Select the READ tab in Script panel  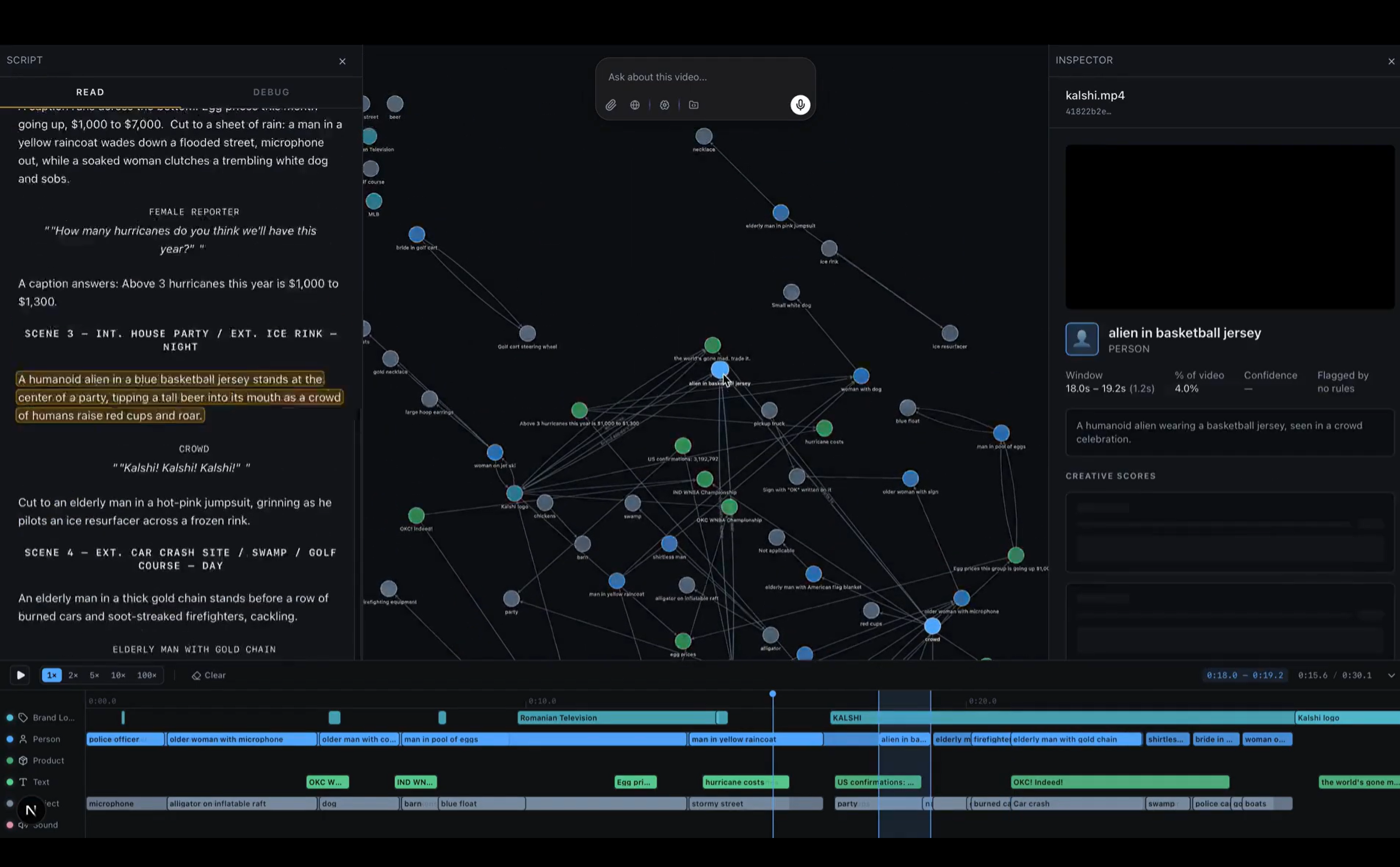90,92
